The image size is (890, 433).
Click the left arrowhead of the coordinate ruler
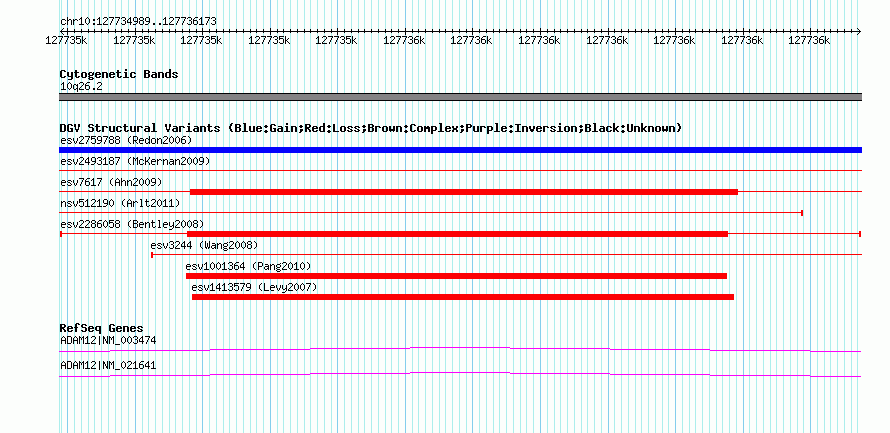pyautogui.click(x=62, y=31)
